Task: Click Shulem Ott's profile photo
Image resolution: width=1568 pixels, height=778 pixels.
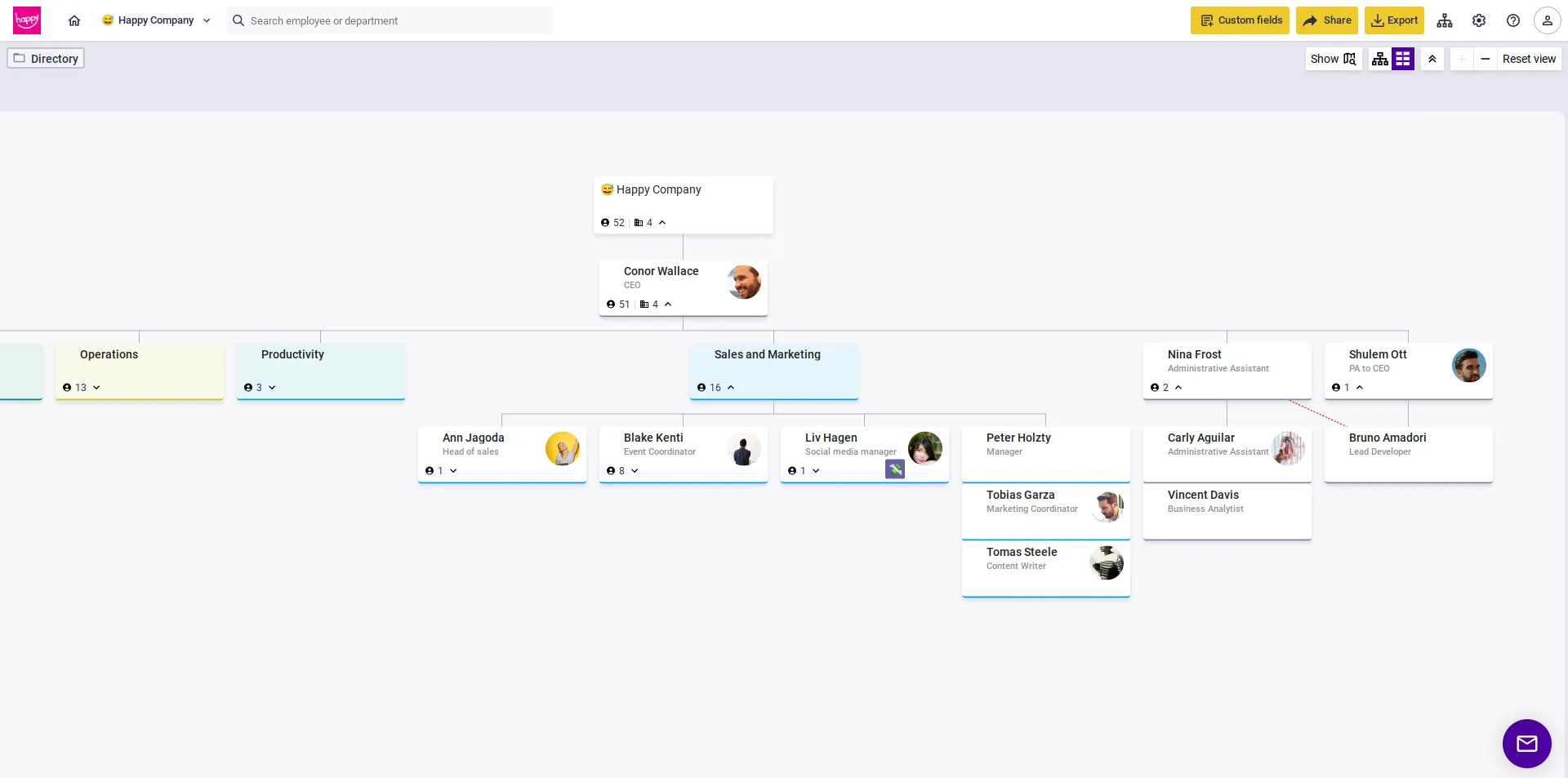Action: pos(1469,365)
